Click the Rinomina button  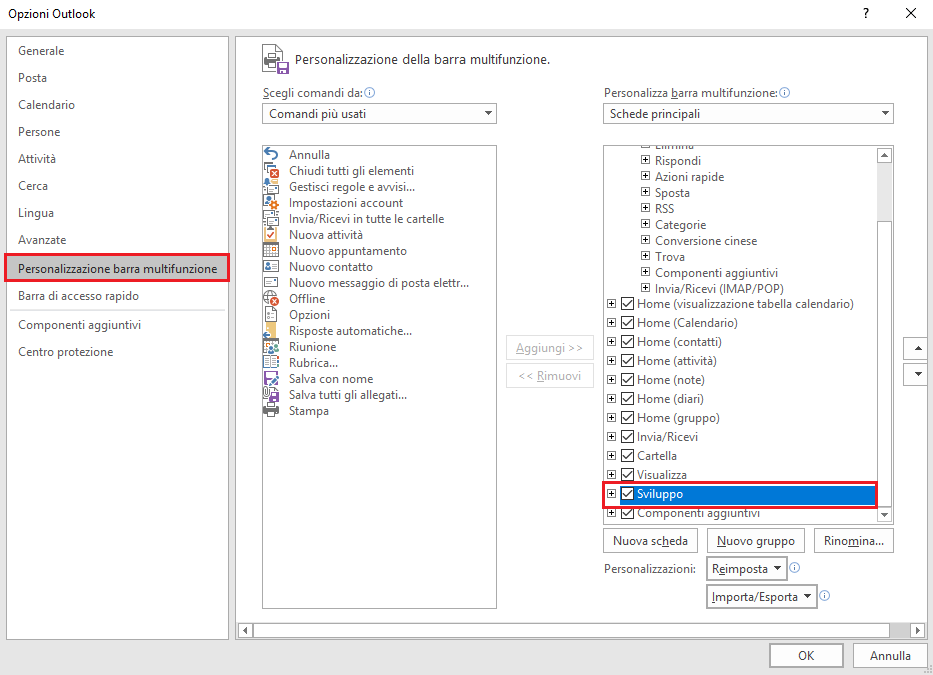click(x=854, y=540)
